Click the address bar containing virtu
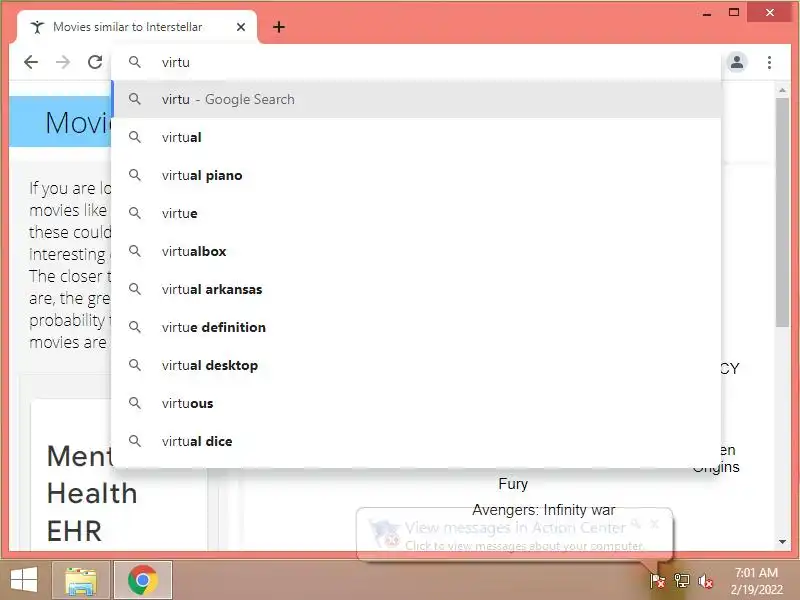 click(x=416, y=62)
